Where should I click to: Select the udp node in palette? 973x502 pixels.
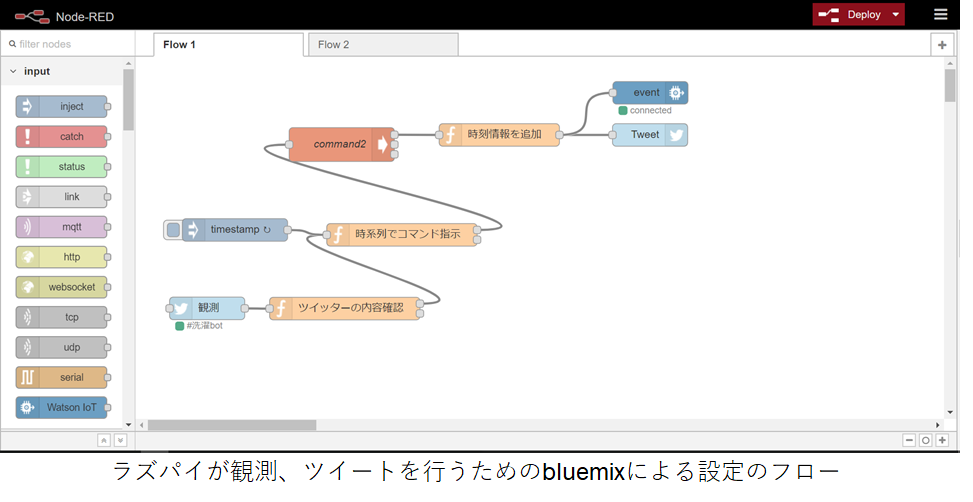tap(61, 347)
